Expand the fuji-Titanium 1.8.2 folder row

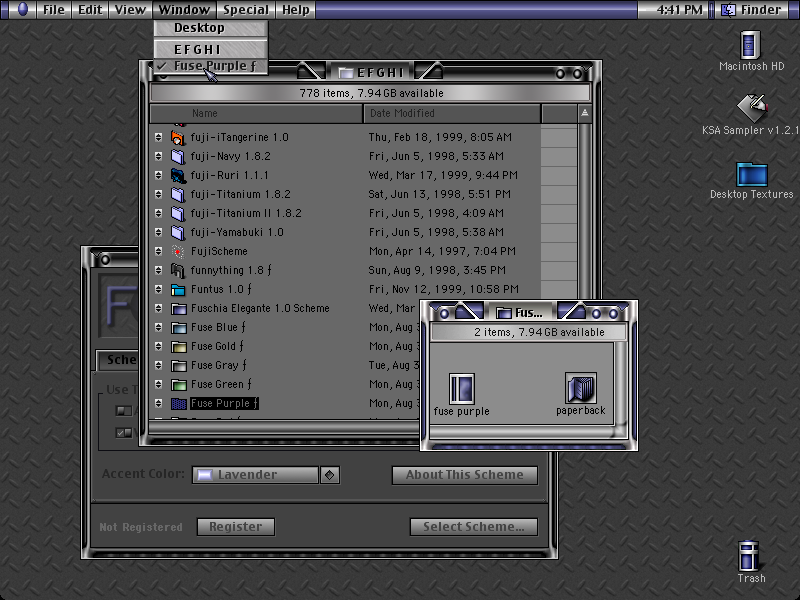(159, 194)
